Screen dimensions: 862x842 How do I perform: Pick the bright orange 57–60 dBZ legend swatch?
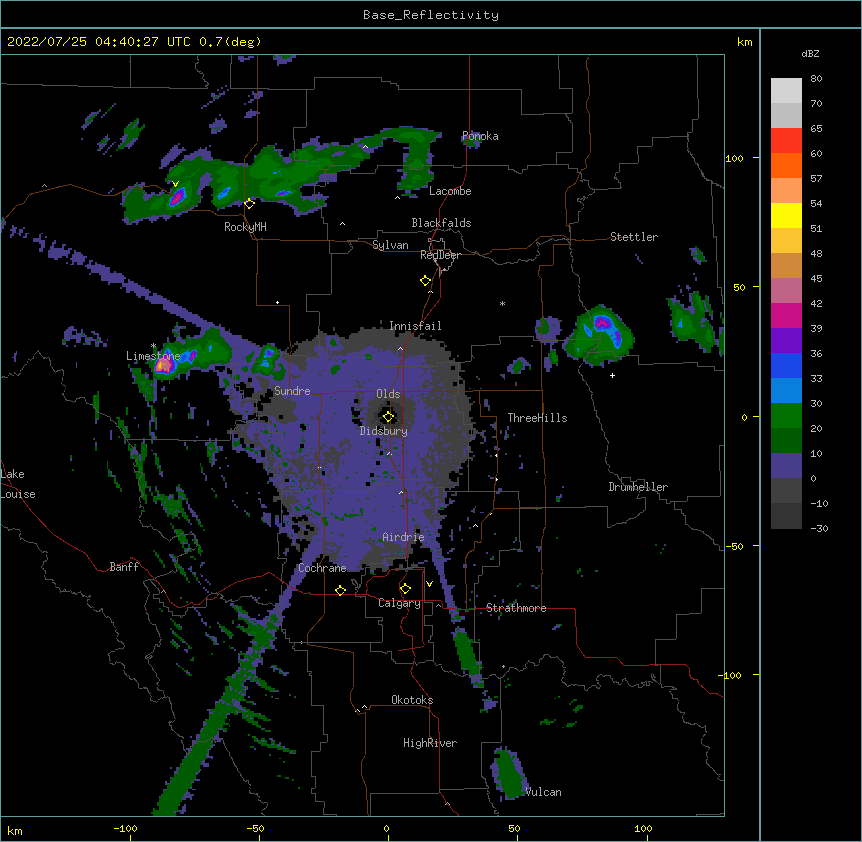tap(786, 165)
